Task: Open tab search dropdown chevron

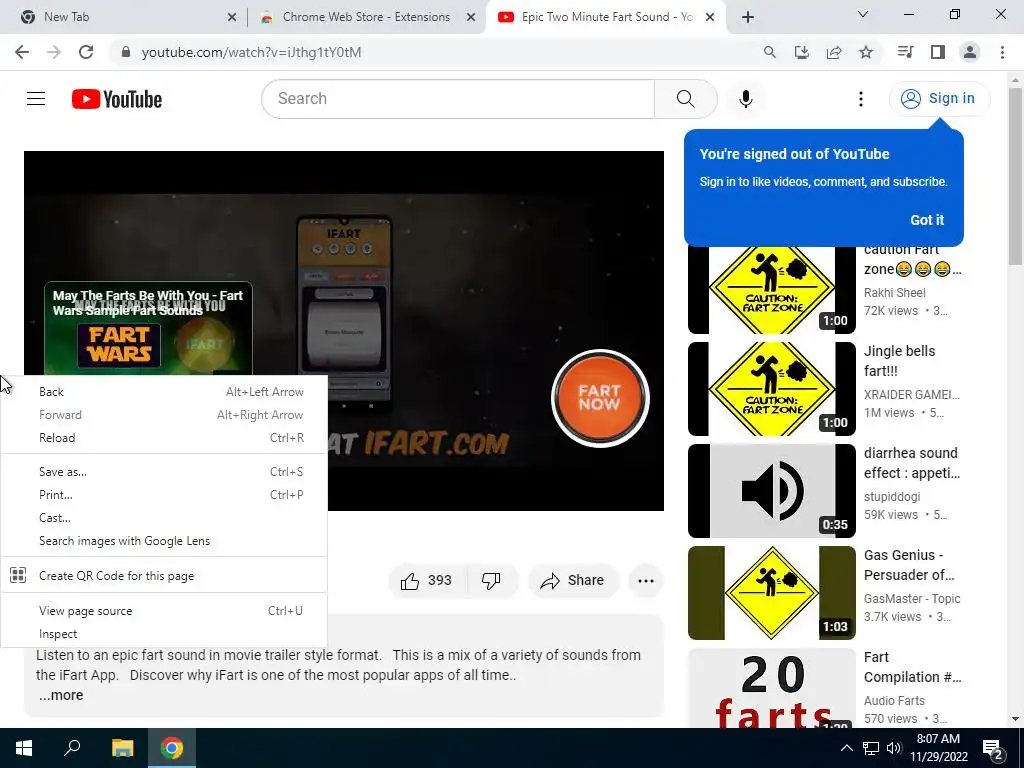Action: pyautogui.click(x=863, y=14)
